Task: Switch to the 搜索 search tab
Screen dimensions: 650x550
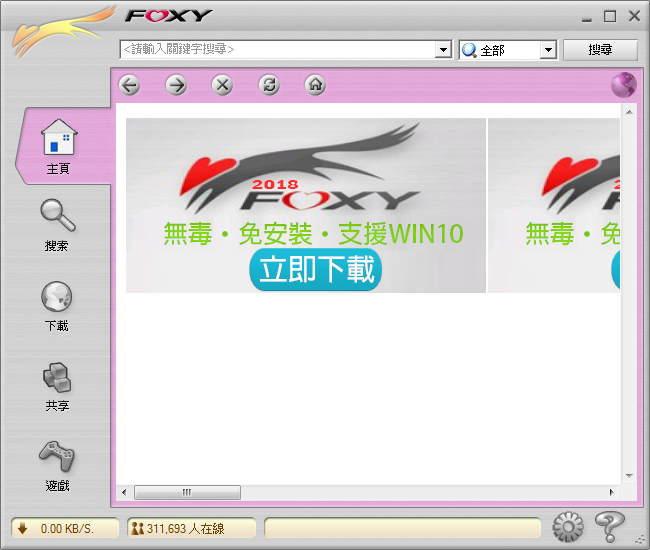Action: 57,225
